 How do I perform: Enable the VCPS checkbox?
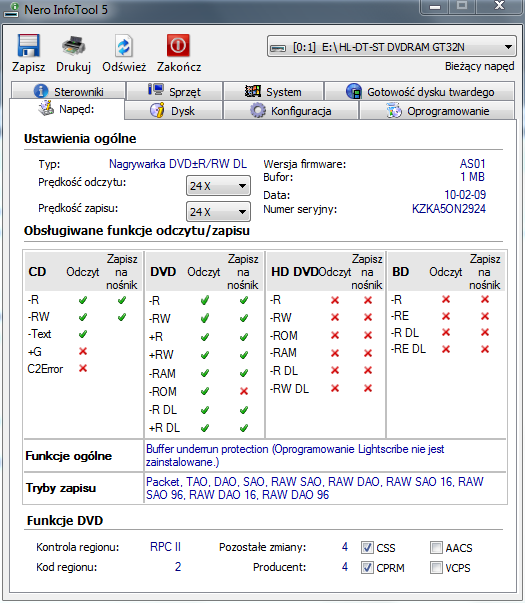tap(436, 567)
